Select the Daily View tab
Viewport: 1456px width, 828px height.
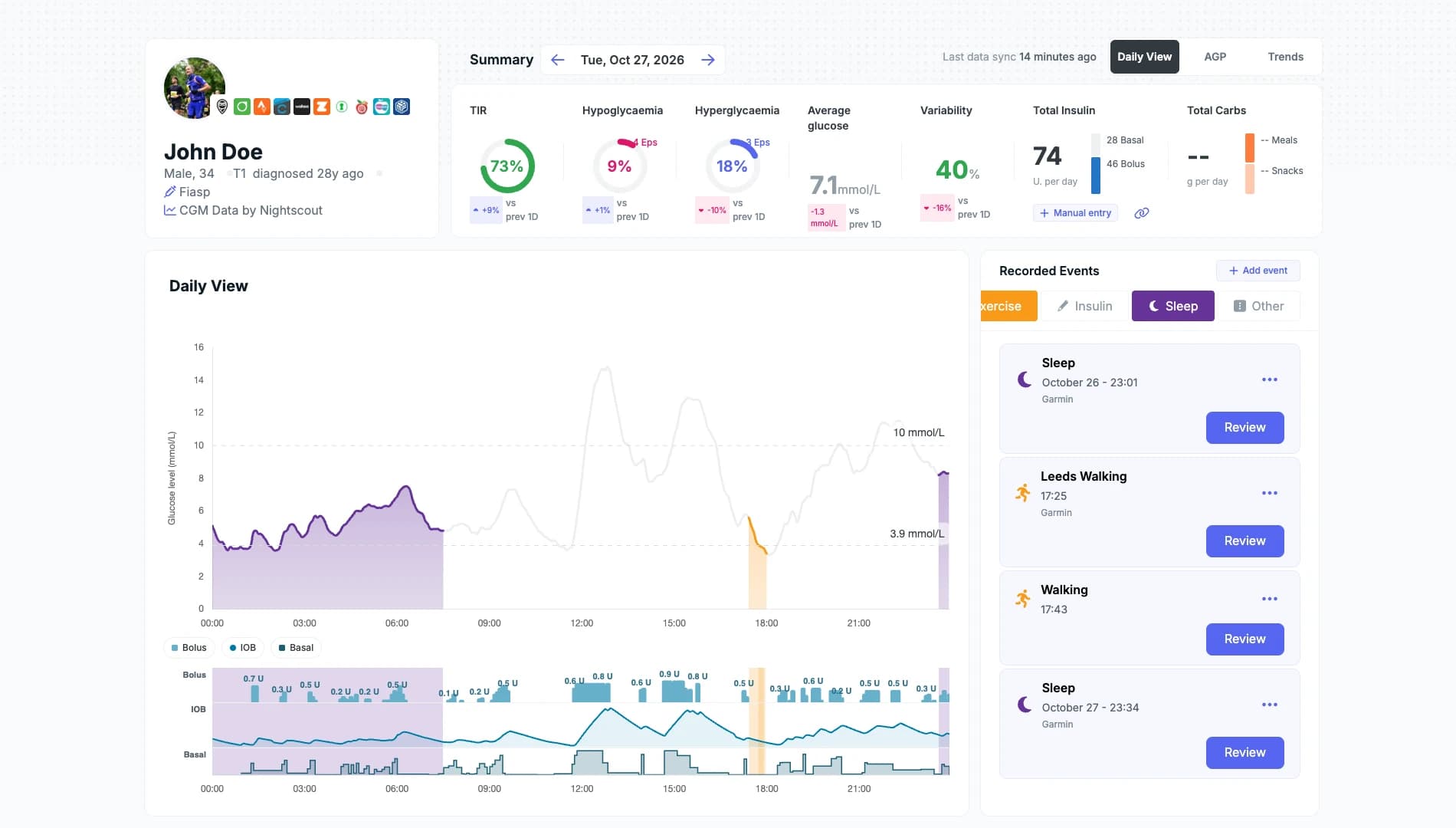[1144, 57]
